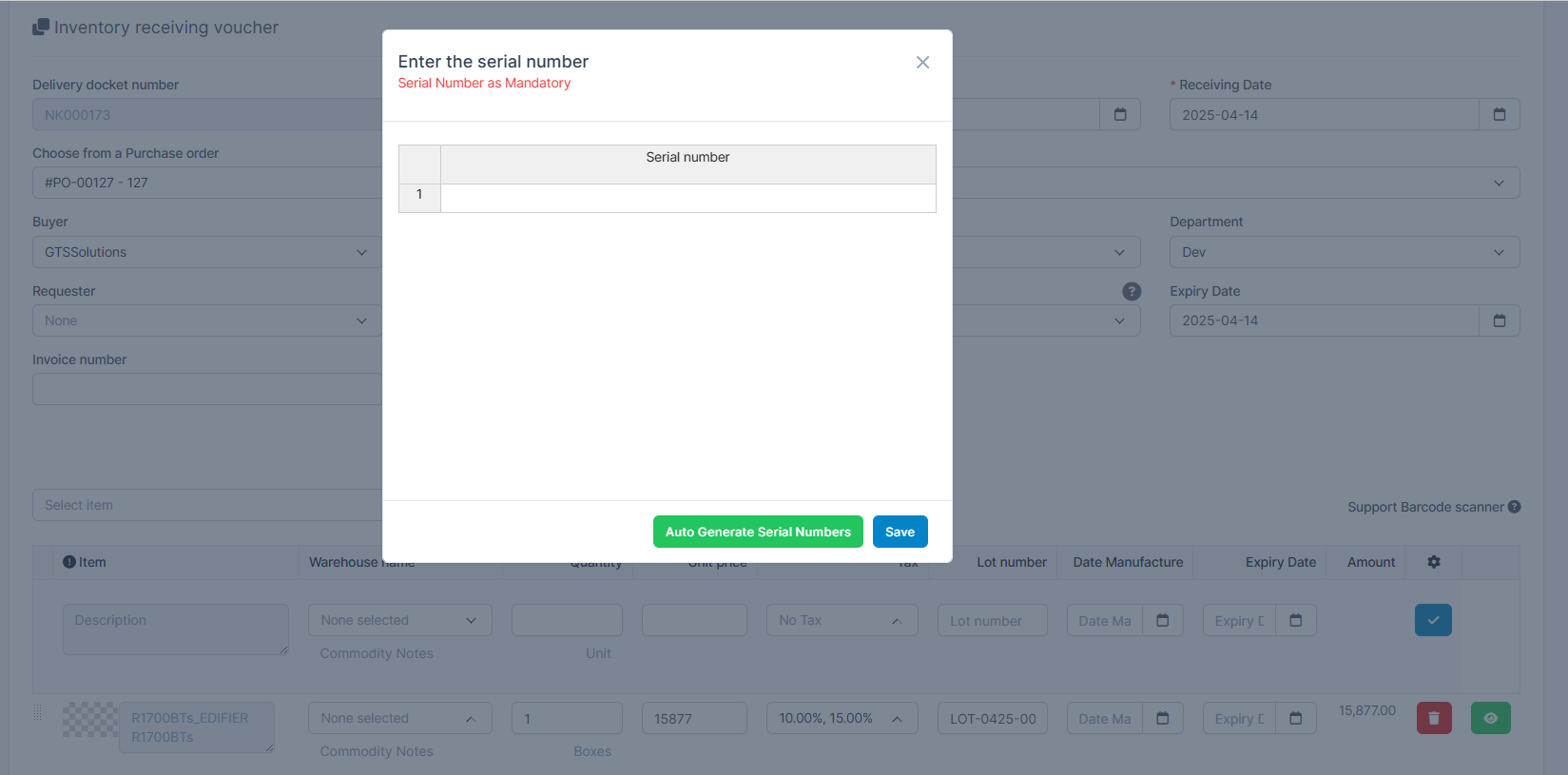
Task: Expand the Requester dropdown
Action: (x=205, y=320)
